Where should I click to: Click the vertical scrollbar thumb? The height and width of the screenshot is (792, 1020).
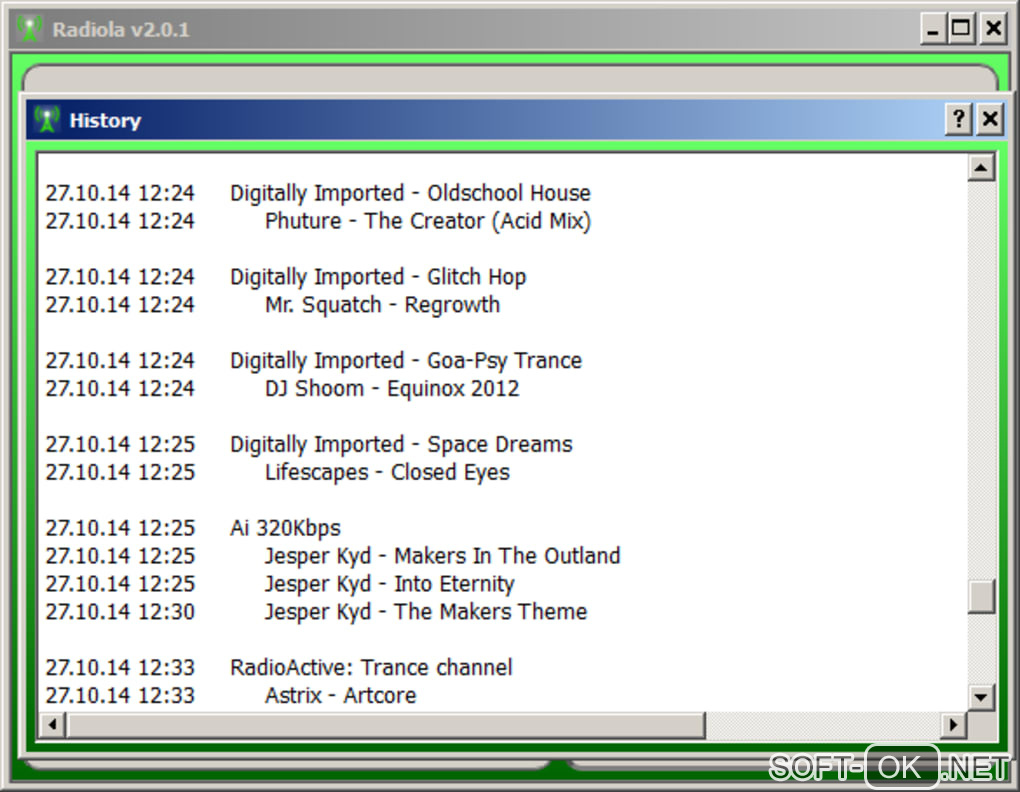pyautogui.click(x=981, y=596)
